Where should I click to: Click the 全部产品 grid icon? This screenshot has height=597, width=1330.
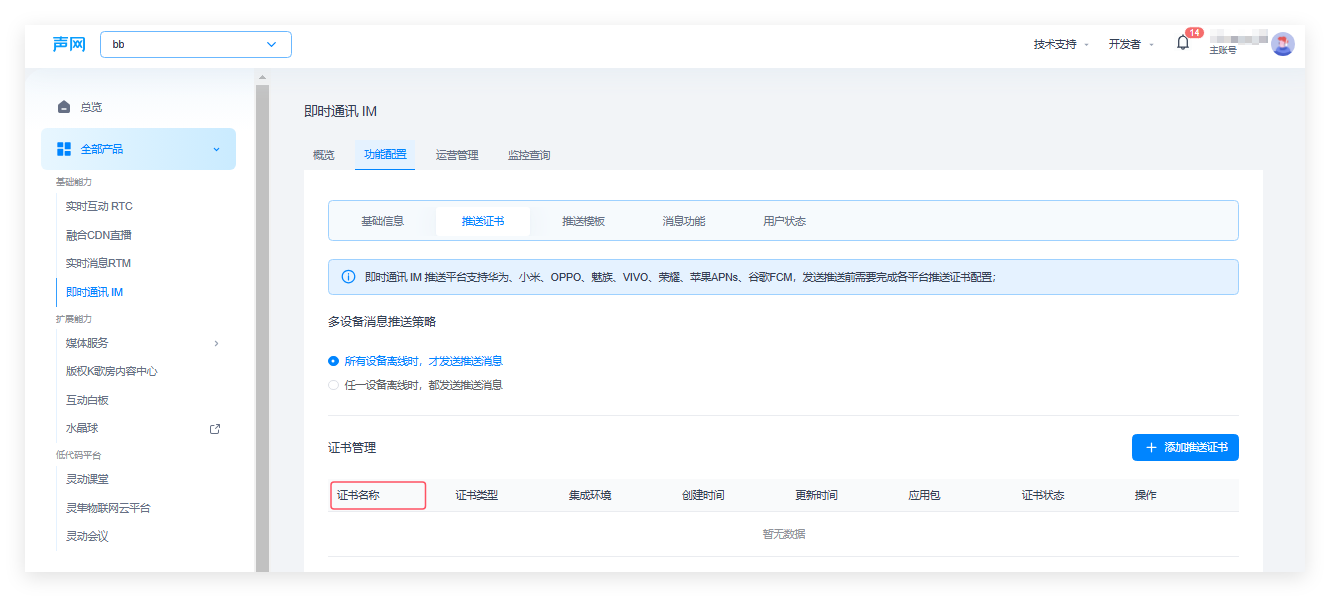click(x=64, y=149)
